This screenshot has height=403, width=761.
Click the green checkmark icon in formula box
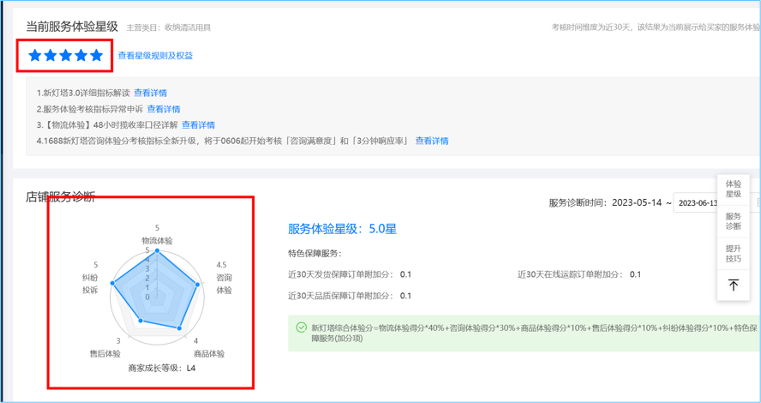tap(301, 326)
